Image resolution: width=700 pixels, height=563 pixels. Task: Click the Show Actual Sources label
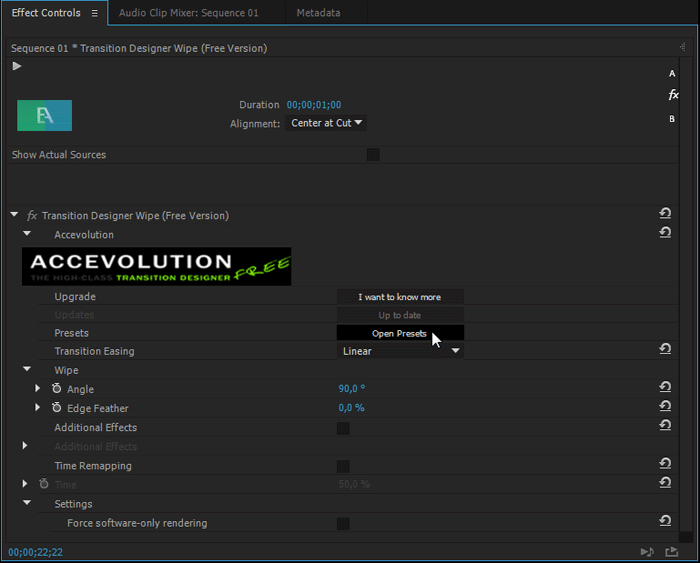coord(59,155)
